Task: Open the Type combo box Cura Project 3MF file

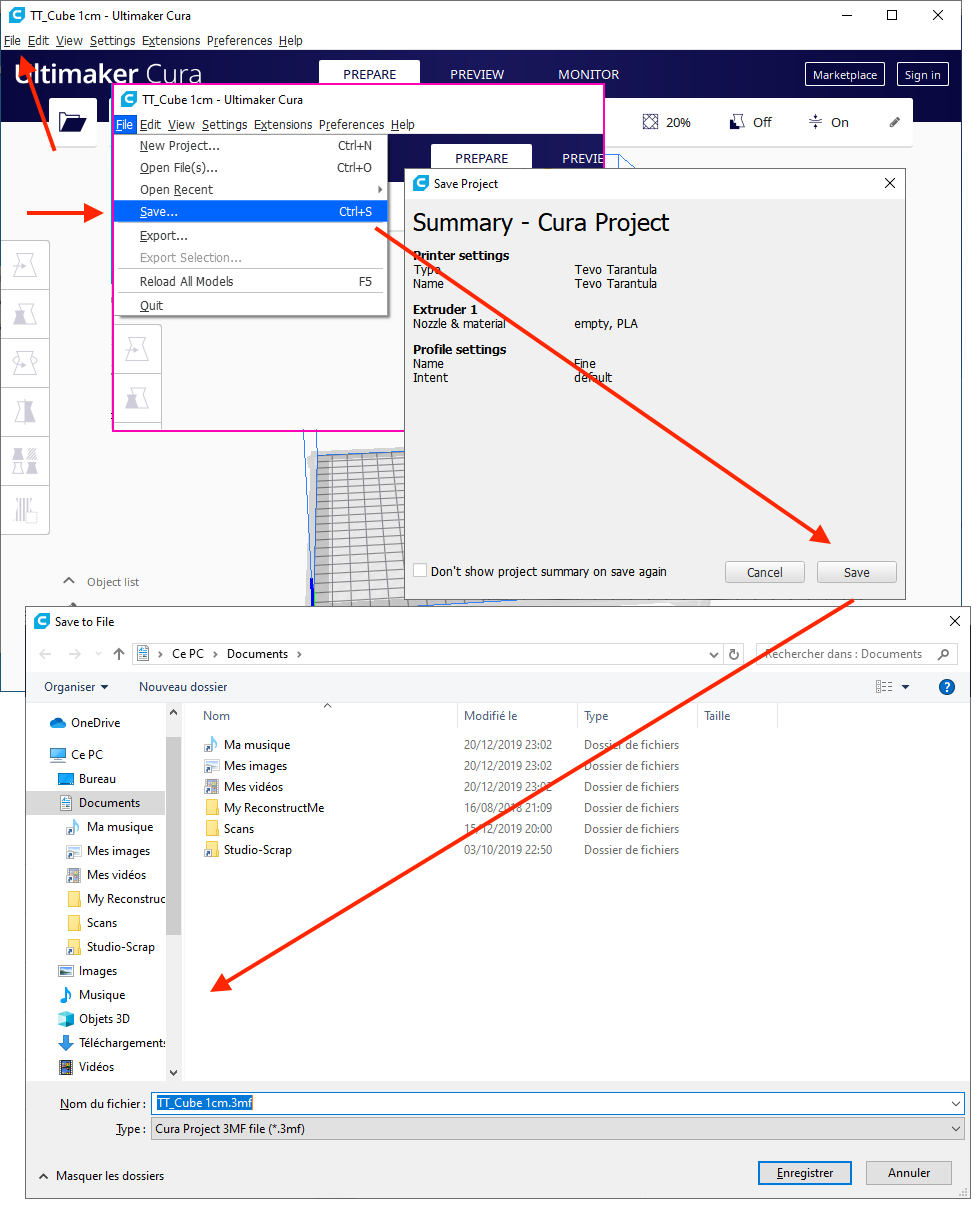Action: point(558,1128)
